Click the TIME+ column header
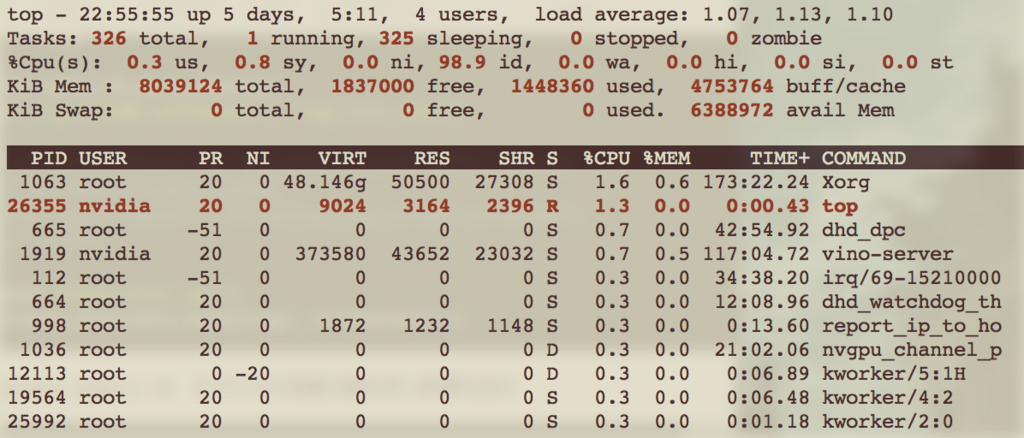Image resolution: width=1024 pixels, height=438 pixels. (780, 158)
